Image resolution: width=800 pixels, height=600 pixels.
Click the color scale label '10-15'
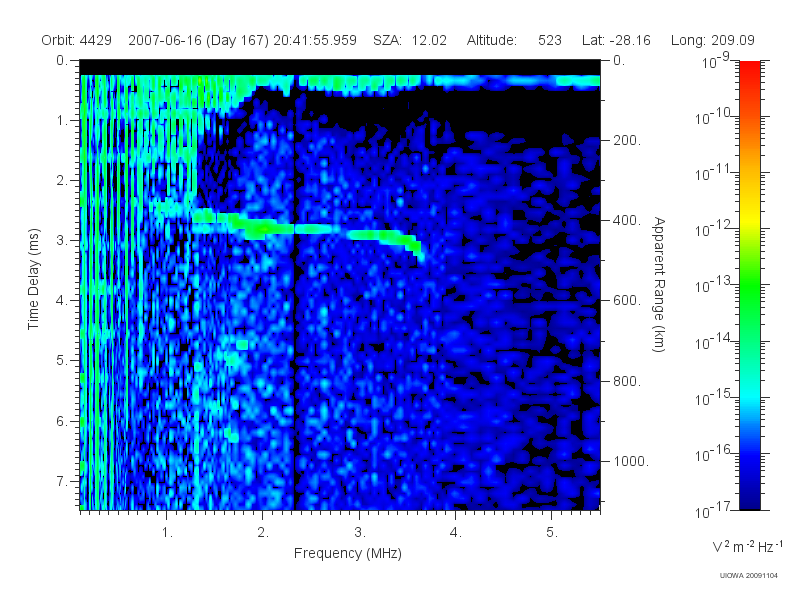(x=713, y=397)
